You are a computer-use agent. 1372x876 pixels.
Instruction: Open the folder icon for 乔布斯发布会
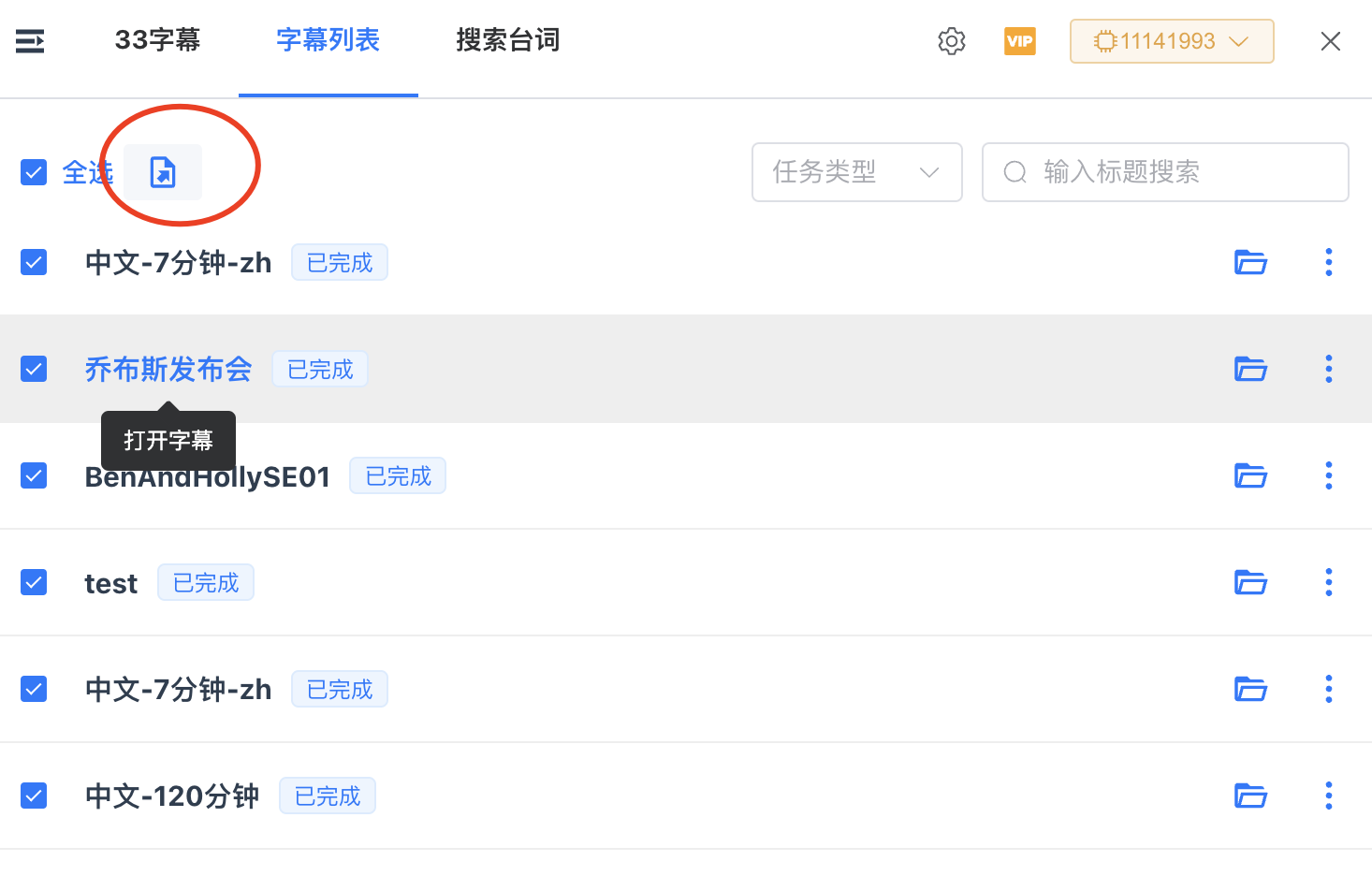[x=1250, y=369]
